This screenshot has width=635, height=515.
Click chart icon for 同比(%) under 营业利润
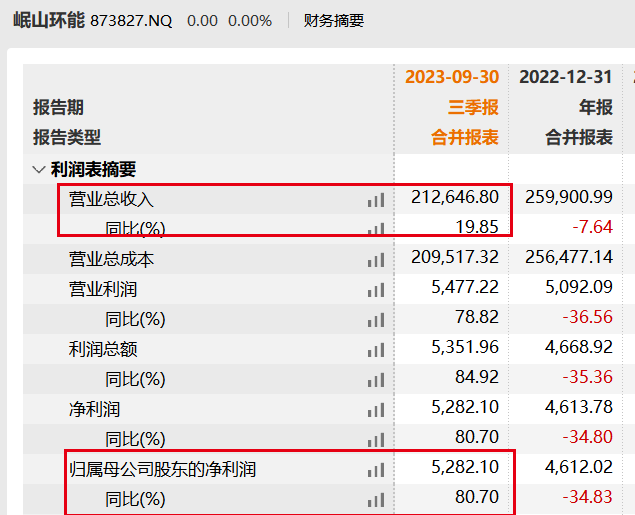[x=375, y=319]
